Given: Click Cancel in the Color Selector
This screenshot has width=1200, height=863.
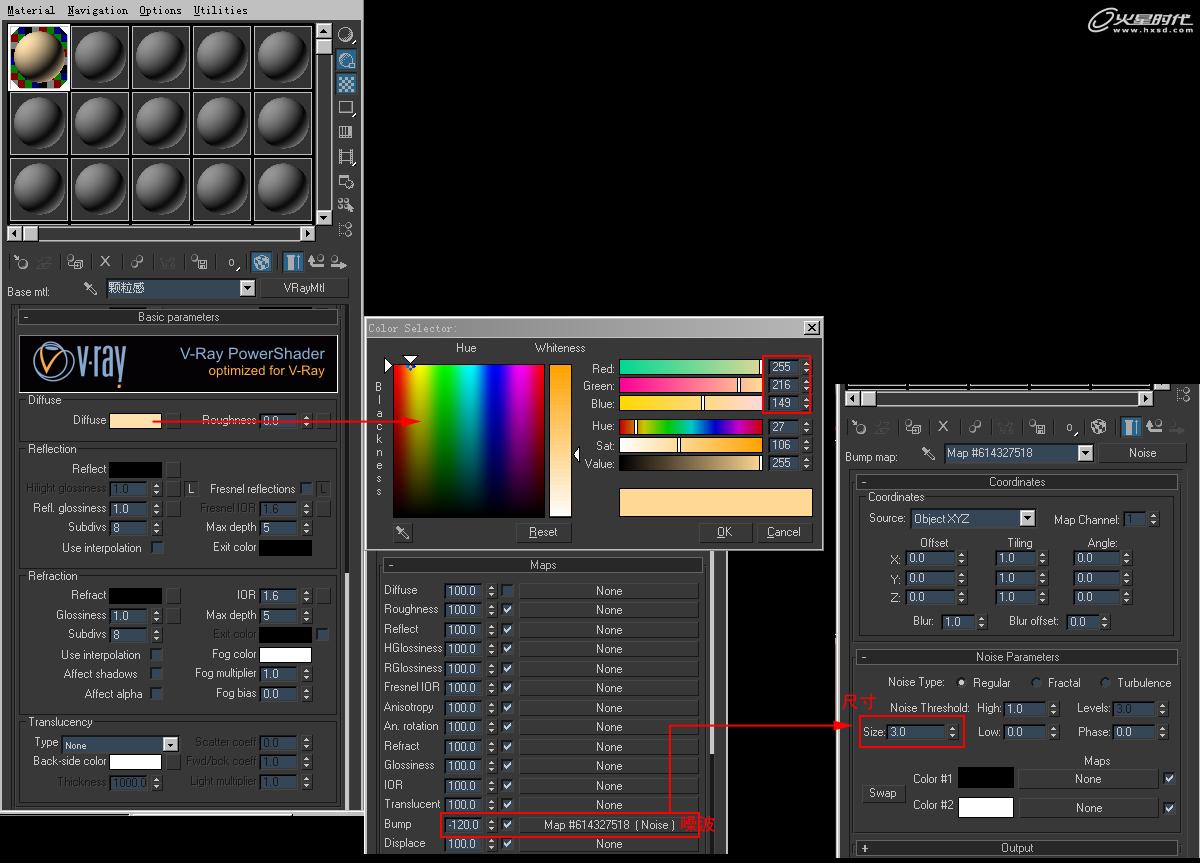Looking at the screenshot, I should (784, 532).
